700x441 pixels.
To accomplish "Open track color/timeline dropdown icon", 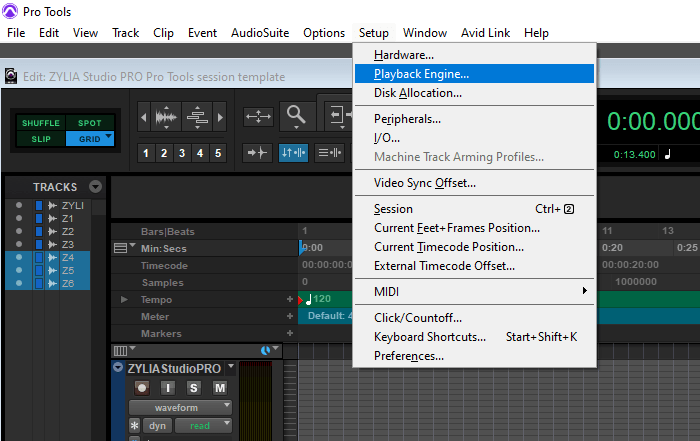I will [x=270, y=350].
